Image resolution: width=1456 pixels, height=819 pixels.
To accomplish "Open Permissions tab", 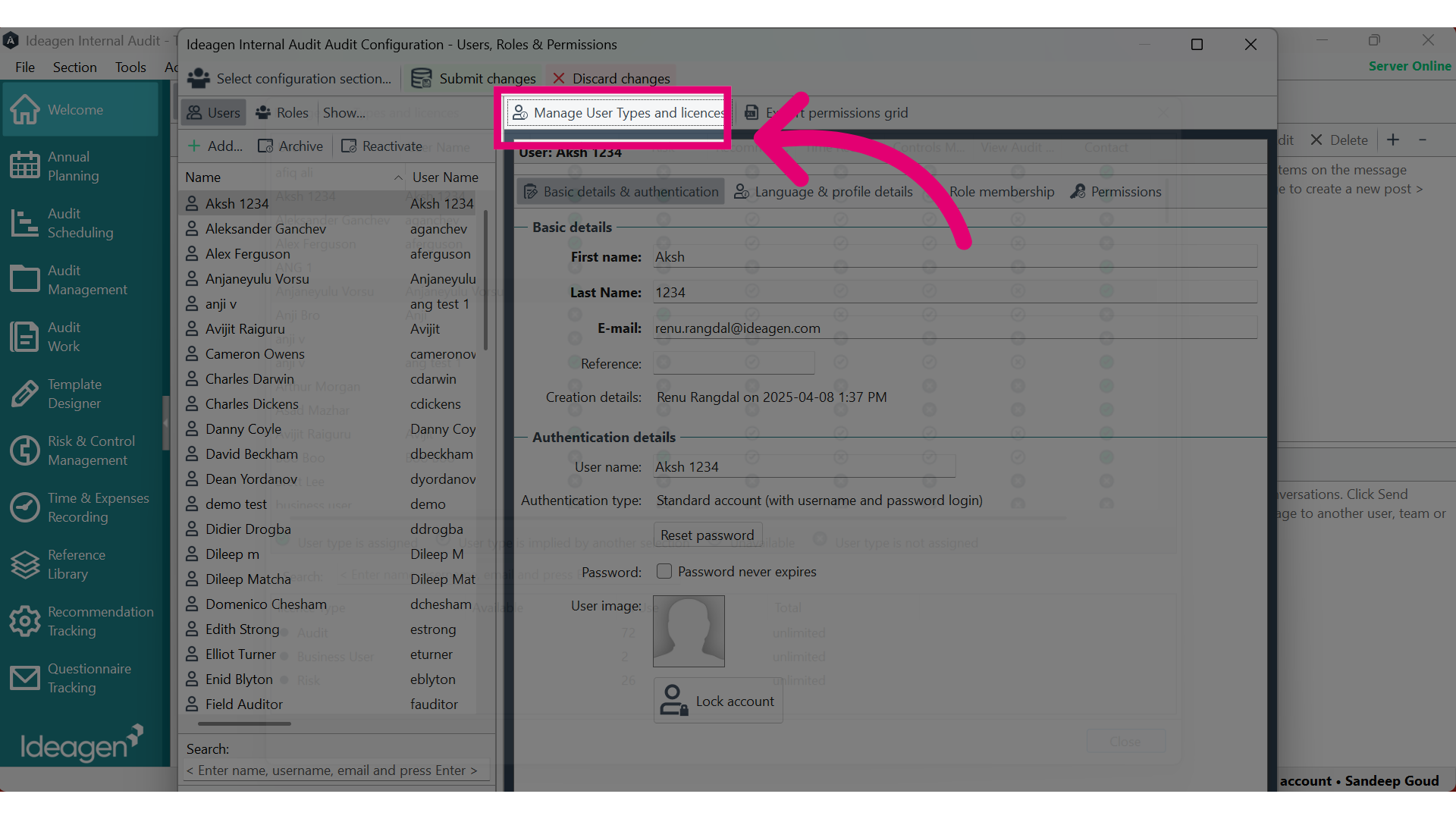I will (1116, 192).
